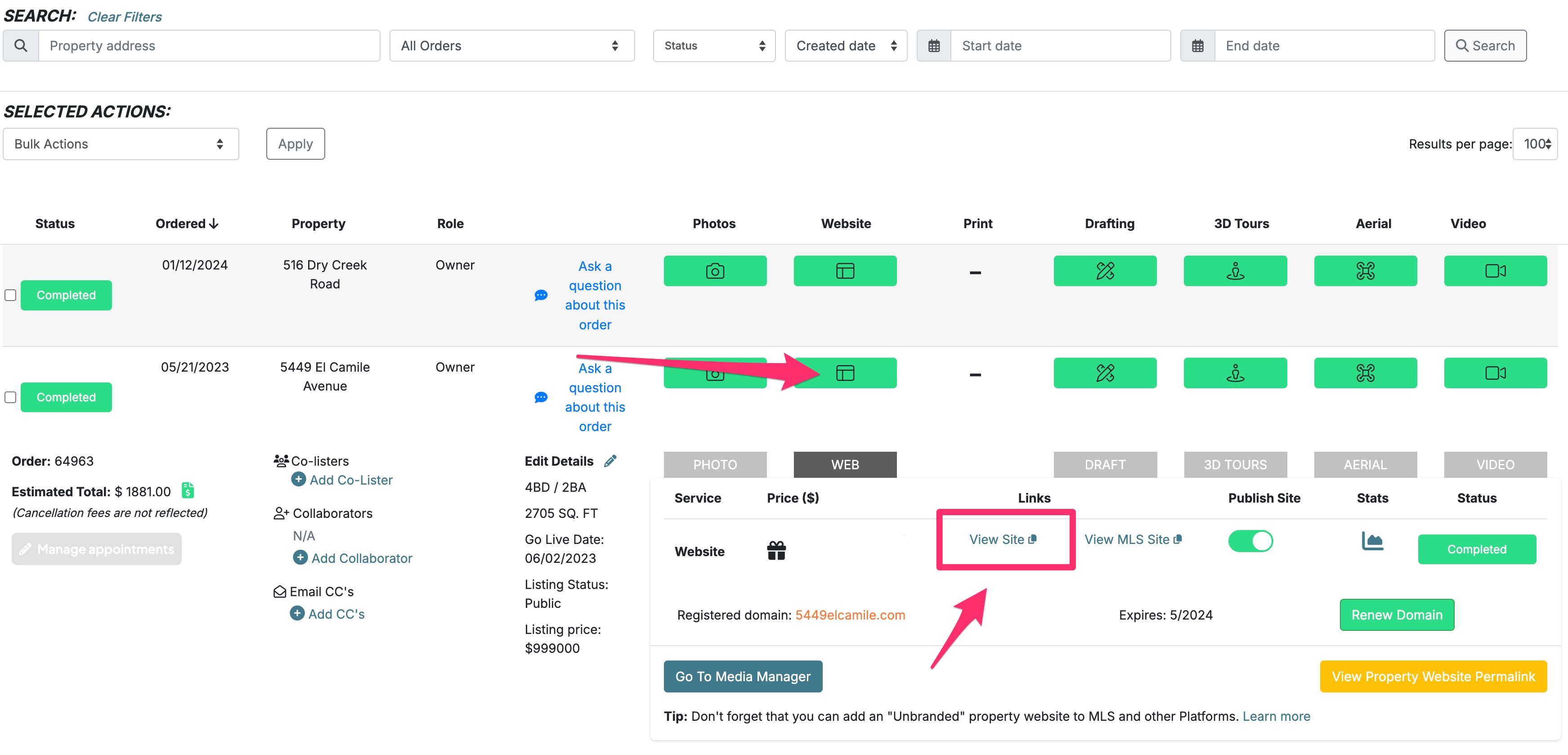Open the 3D Tours icon for 5449 El Camile
Image resolution: width=1568 pixels, height=755 pixels.
coord(1235,373)
